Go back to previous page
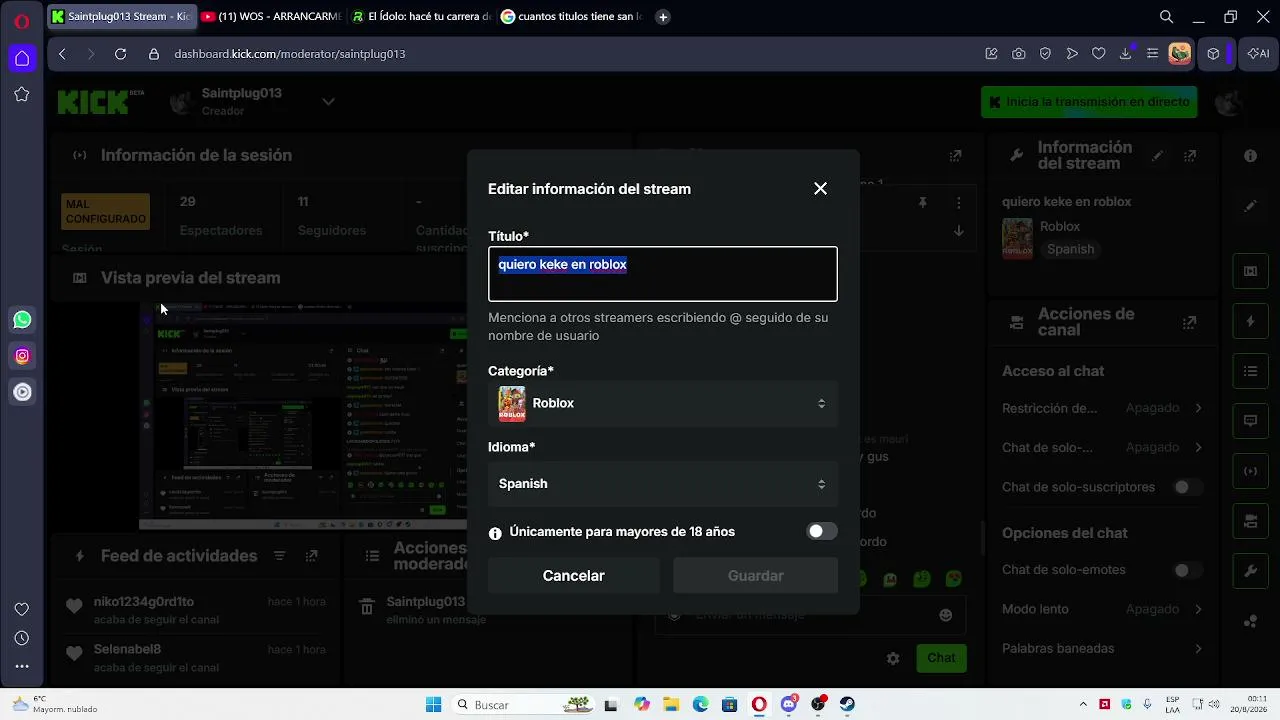Image resolution: width=1280 pixels, height=720 pixels. [x=62, y=54]
